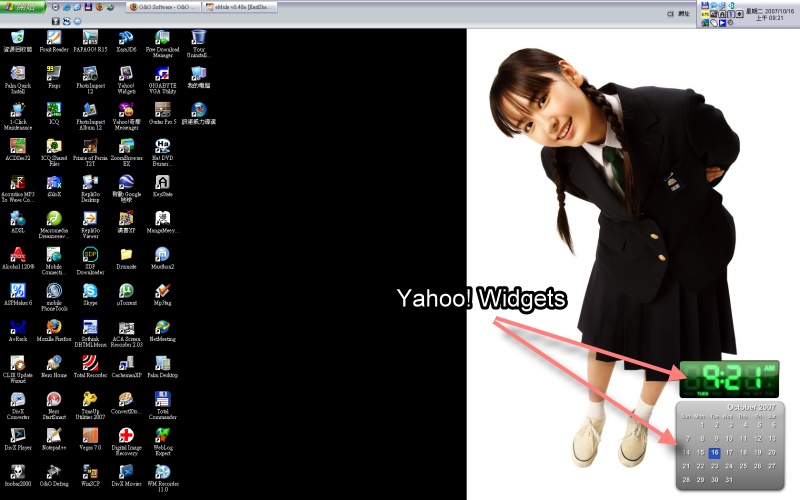This screenshot has height=500, width=800.
Task: Launch the Yahoo! Widgets desktop shortcut
Action: 126,80
